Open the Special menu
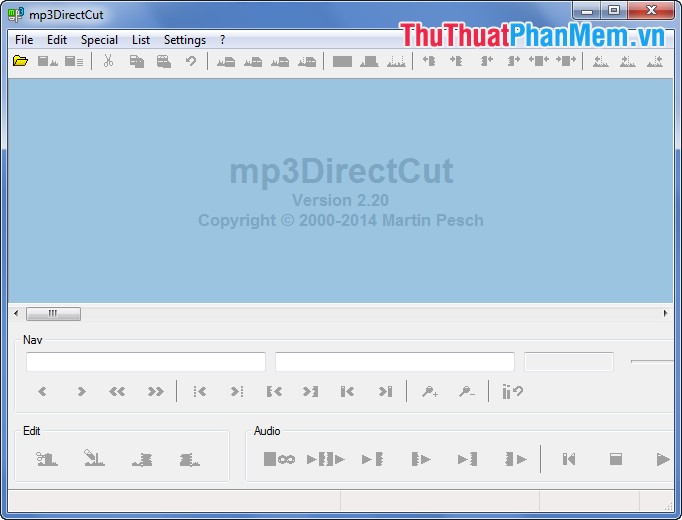682x520 pixels. [x=99, y=40]
